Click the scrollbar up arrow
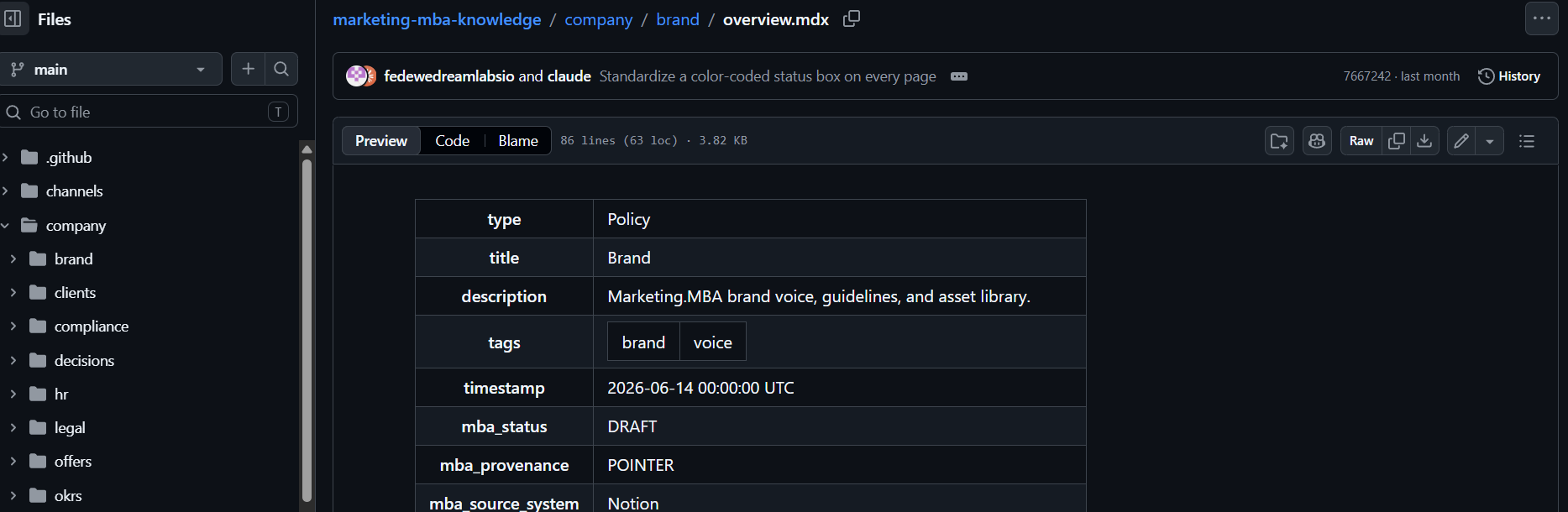Image resolution: width=1568 pixels, height=512 pixels. [x=307, y=149]
